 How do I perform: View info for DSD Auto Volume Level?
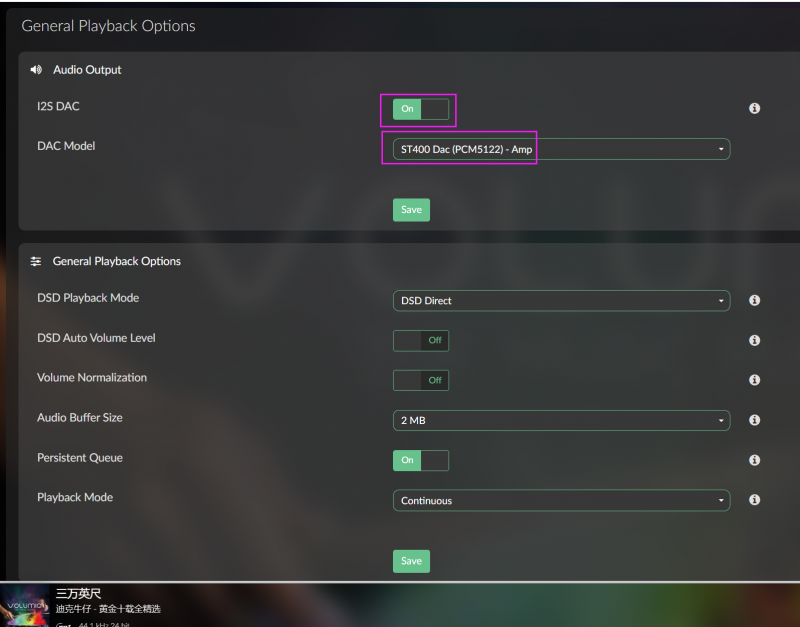[x=754, y=340]
